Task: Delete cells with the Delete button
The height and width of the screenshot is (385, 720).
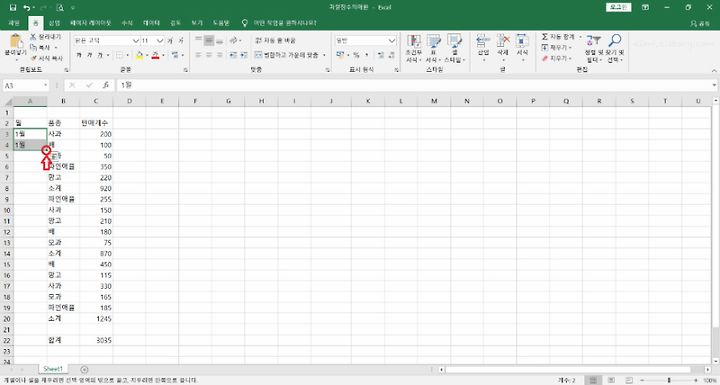Action: pyautogui.click(x=503, y=47)
